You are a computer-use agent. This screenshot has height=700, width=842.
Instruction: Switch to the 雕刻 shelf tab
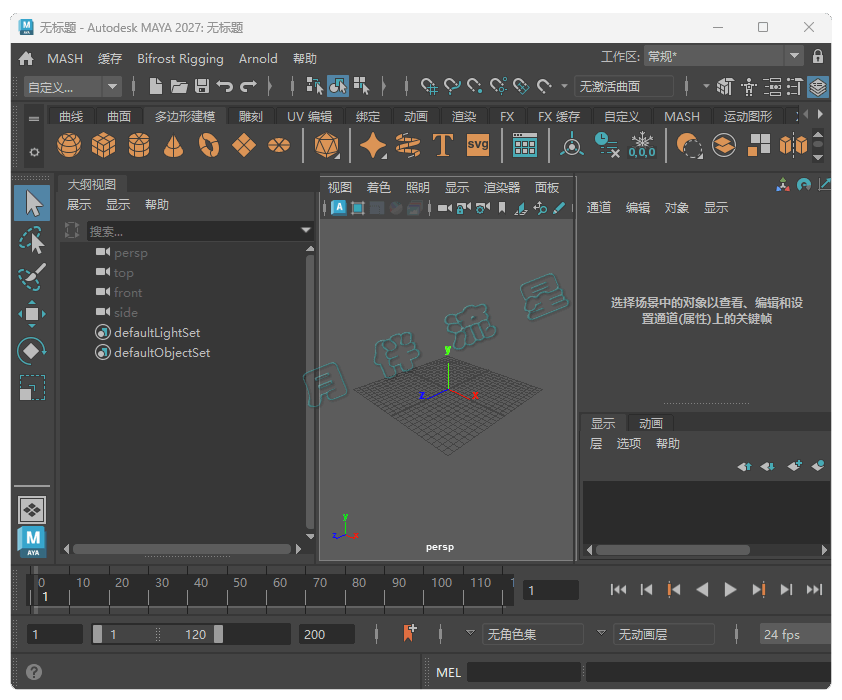250,116
